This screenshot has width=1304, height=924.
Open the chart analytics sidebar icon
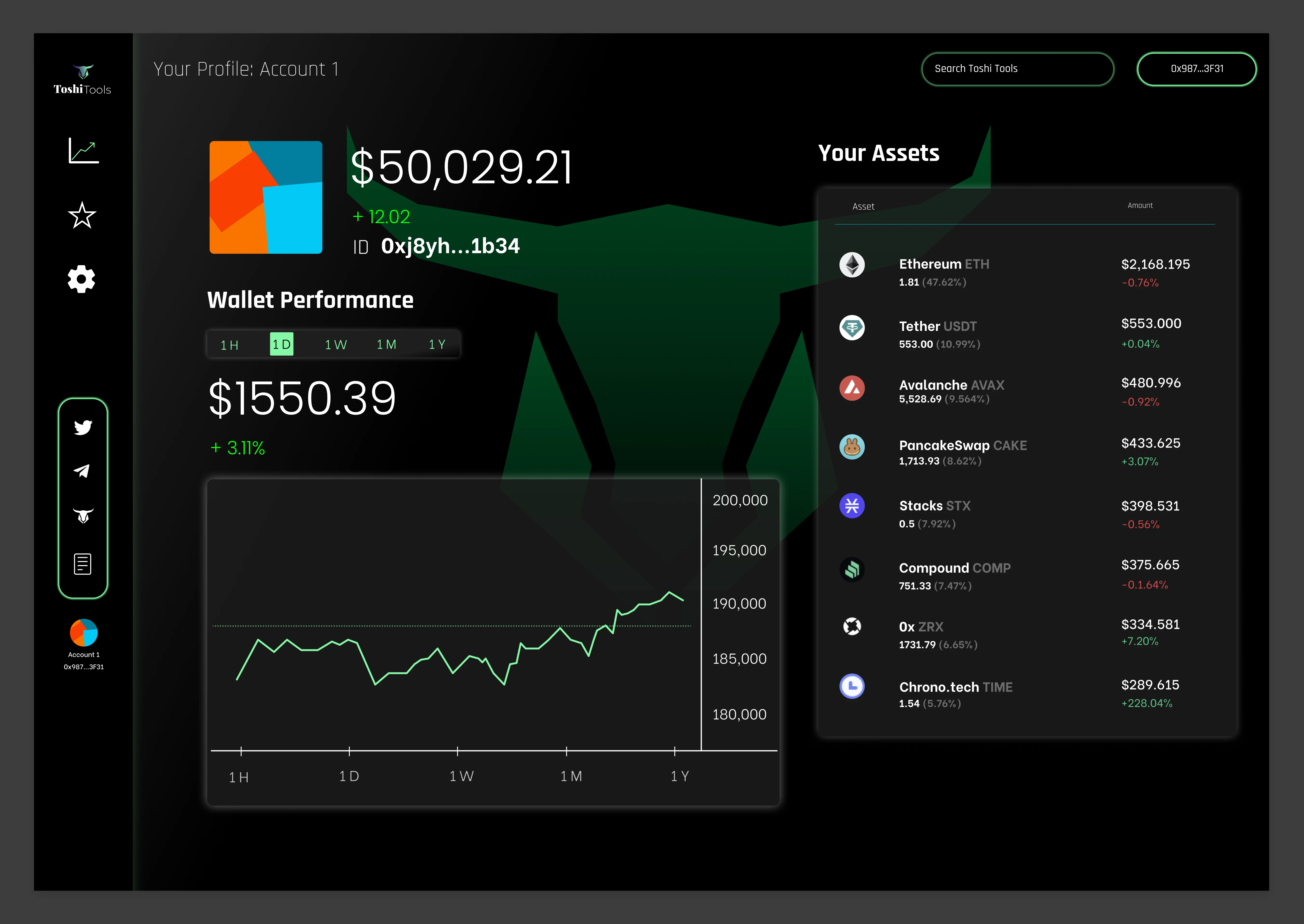84,151
